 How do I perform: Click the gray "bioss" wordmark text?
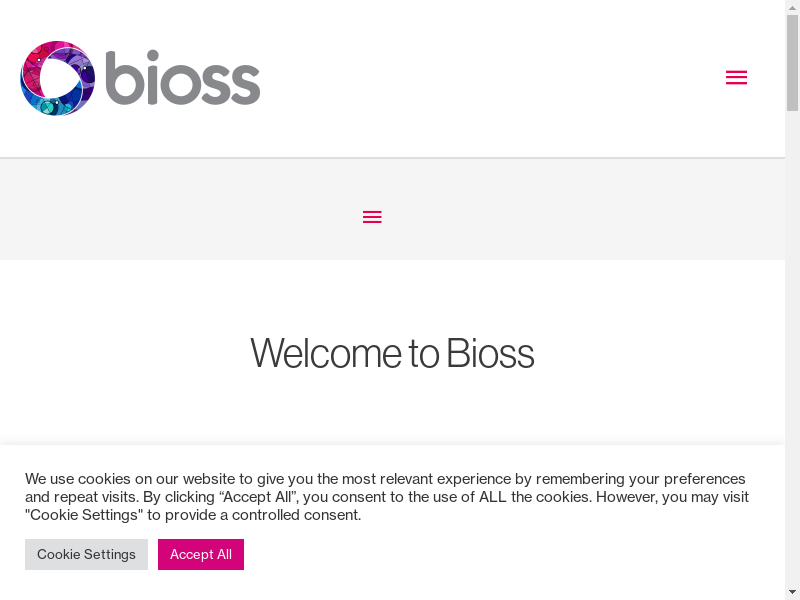click(183, 78)
